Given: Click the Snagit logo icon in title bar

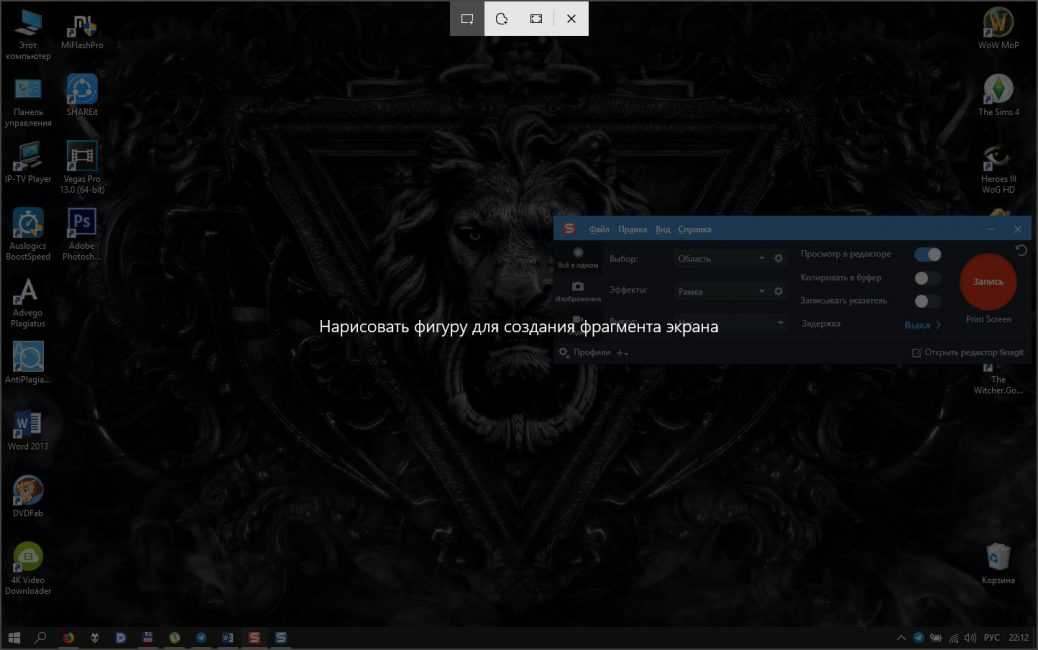Looking at the screenshot, I should point(569,229).
